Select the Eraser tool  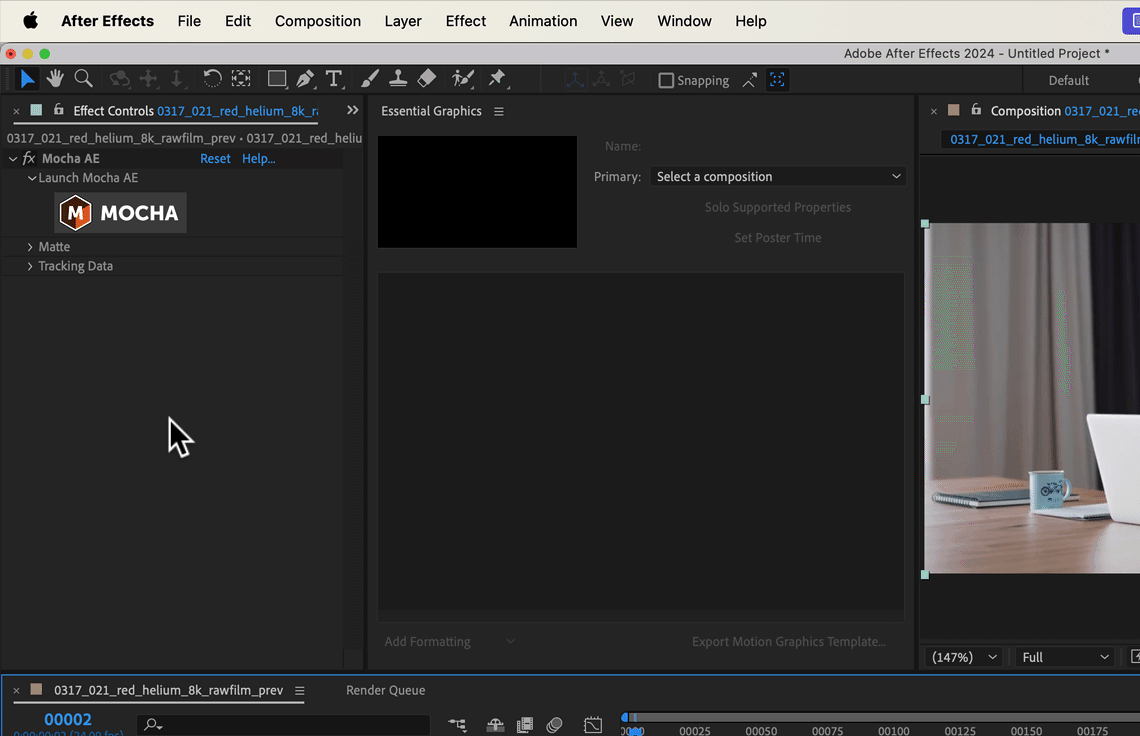pos(427,79)
